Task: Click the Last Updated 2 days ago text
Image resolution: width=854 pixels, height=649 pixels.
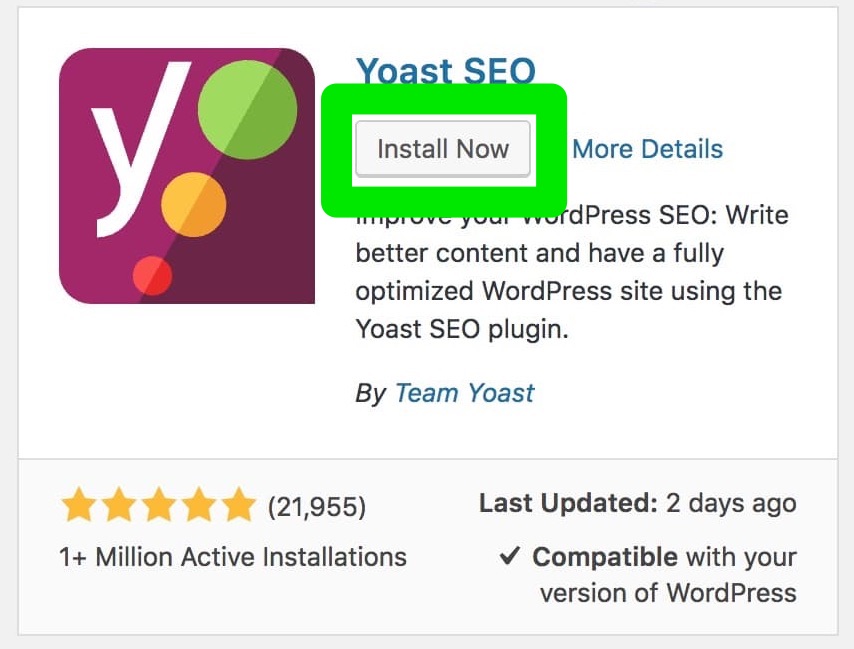Action: pos(637,504)
